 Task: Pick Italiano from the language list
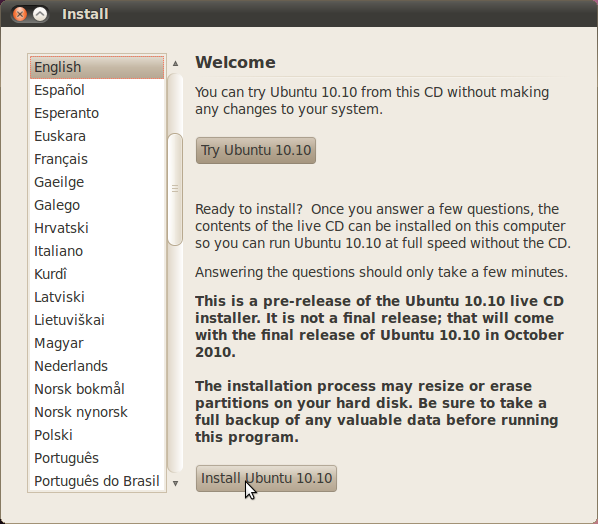click(x=97, y=251)
